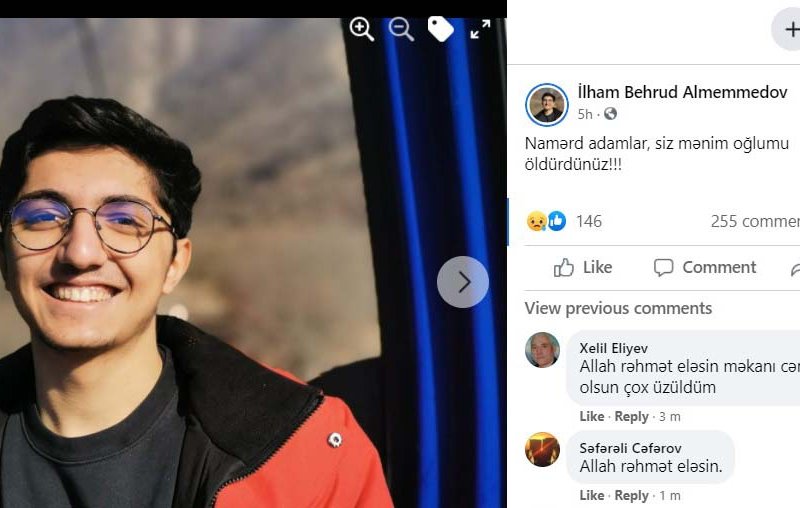Zoom in on the photo
Image resolution: width=800 pixels, height=508 pixels.
click(361, 29)
